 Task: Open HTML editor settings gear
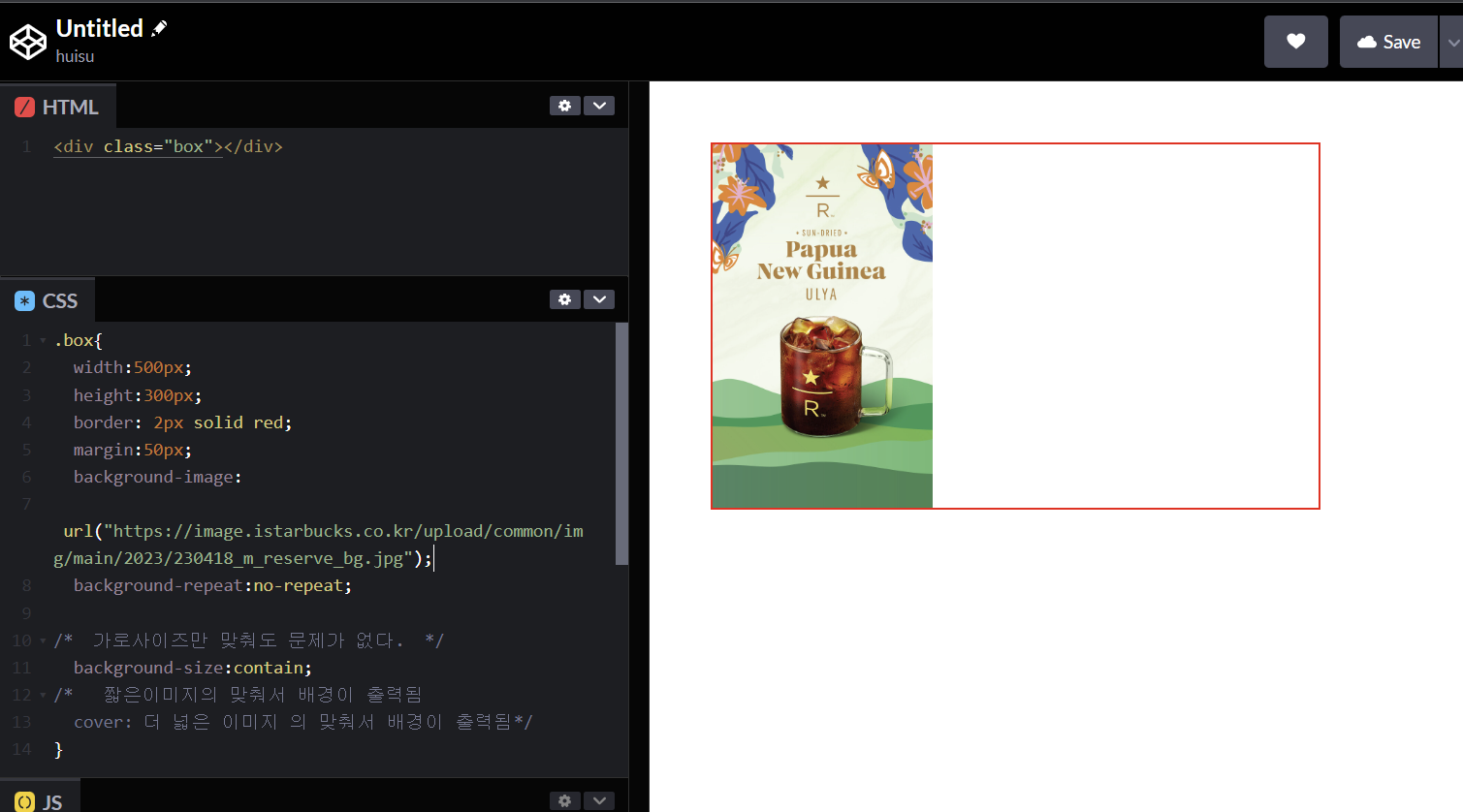pyautogui.click(x=565, y=106)
